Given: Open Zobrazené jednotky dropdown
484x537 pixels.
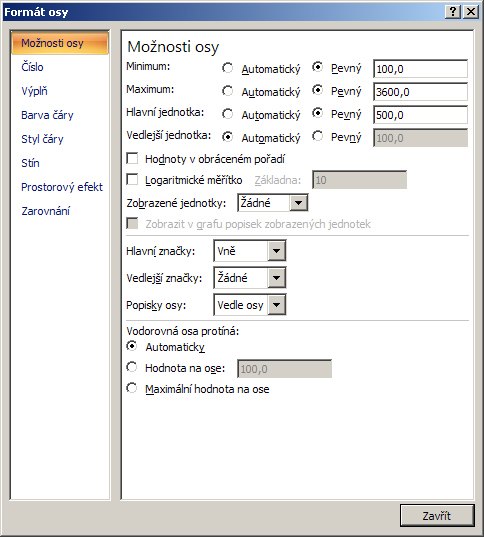Looking at the screenshot, I should pyautogui.click(x=298, y=203).
